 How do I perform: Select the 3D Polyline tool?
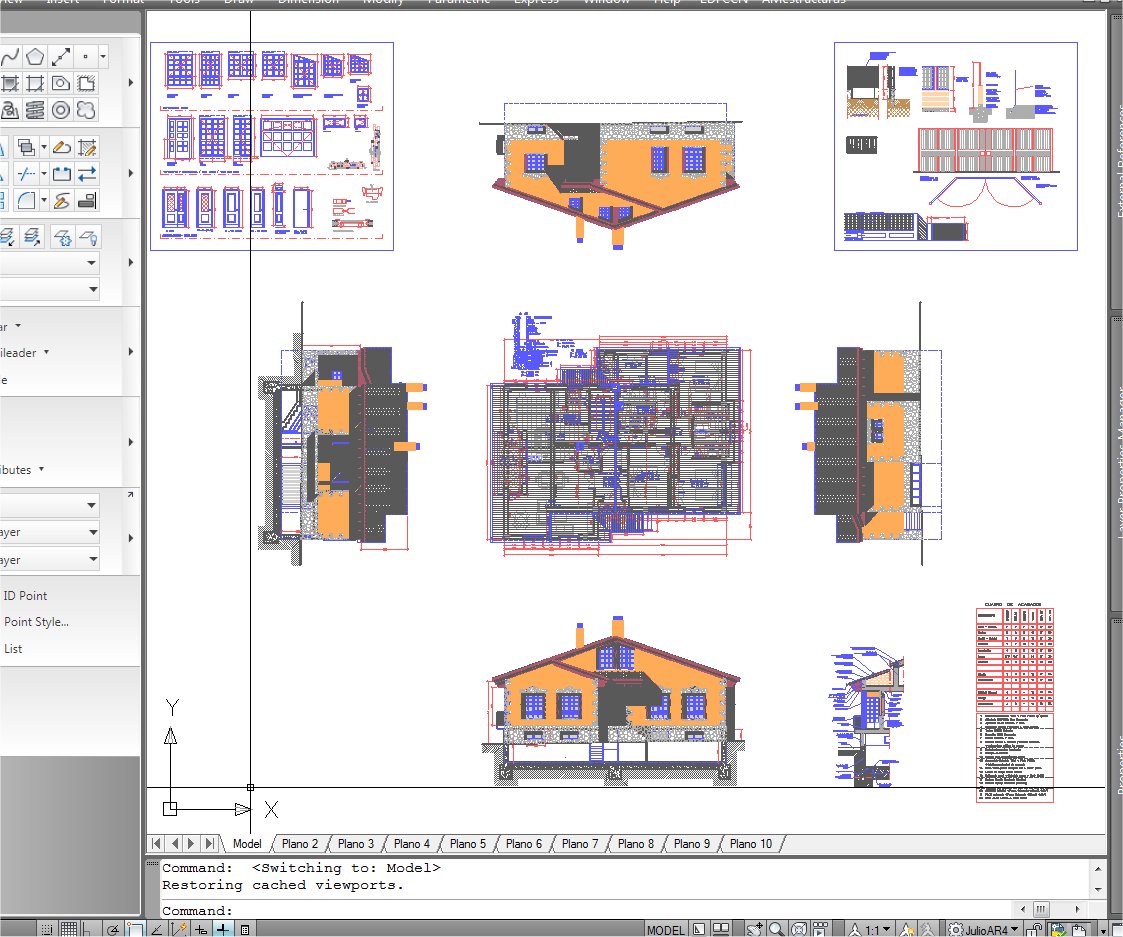pos(9,110)
